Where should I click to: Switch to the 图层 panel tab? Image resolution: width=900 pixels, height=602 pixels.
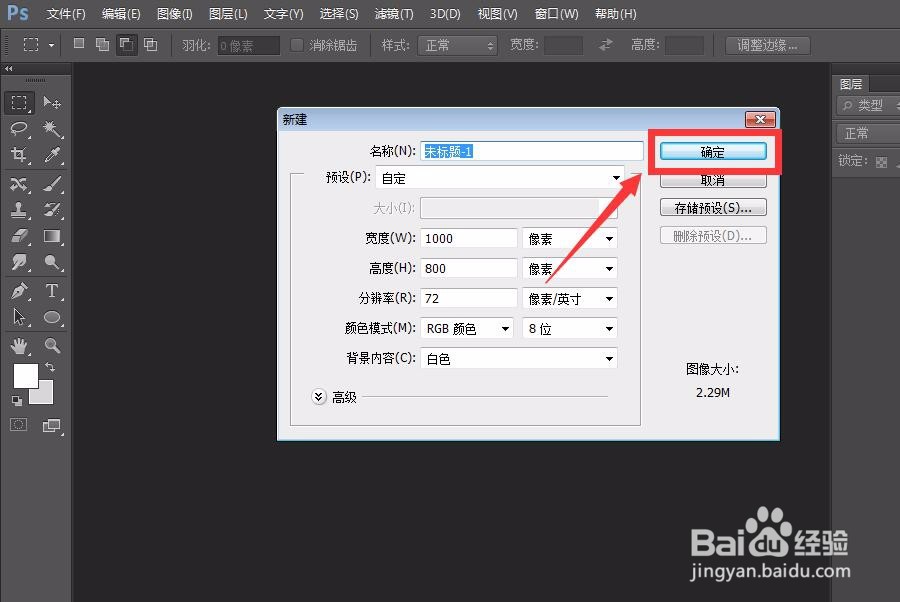[851, 83]
